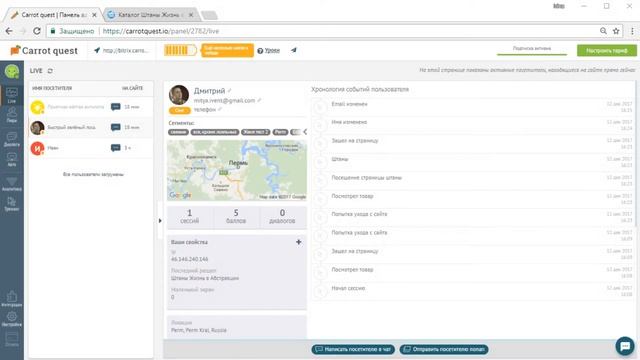The height and width of the screenshot is (360, 640).
Task: Open the Chrome menu dots
Action: coord(632,31)
